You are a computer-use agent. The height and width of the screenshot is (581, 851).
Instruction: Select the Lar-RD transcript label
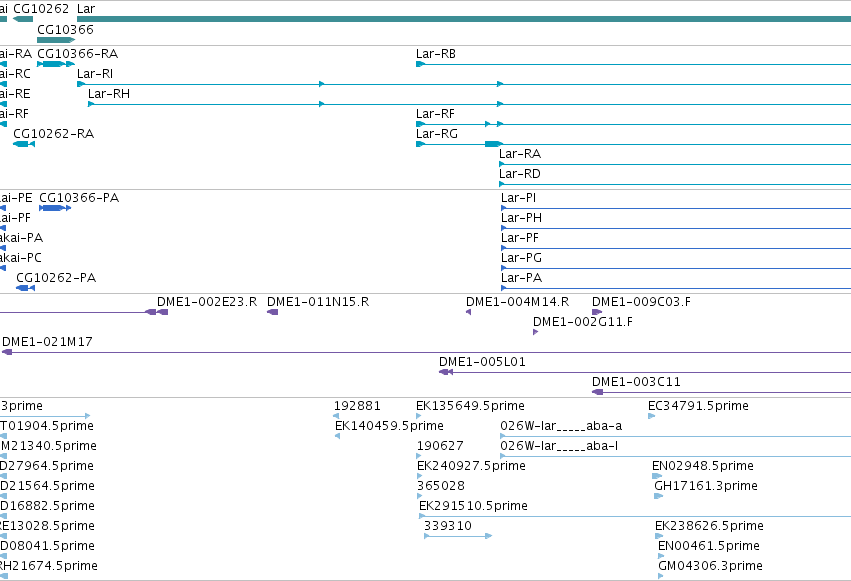pyautogui.click(x=520, y=174)
